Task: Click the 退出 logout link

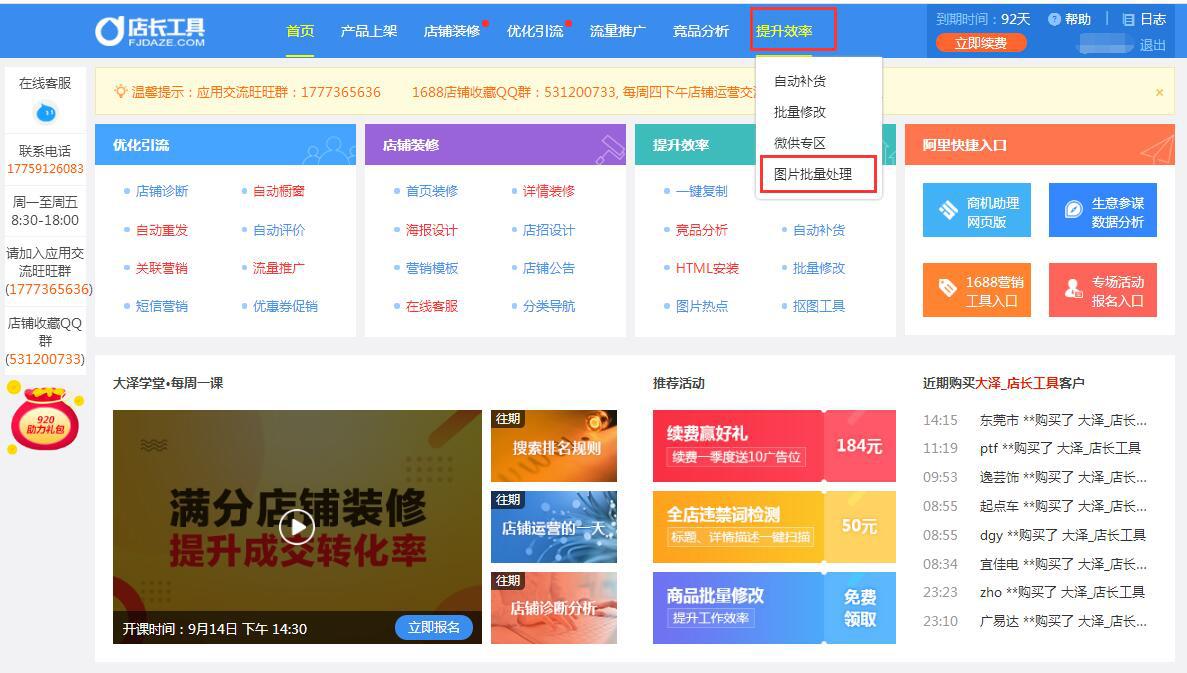Action: [x=1152, y=45]
